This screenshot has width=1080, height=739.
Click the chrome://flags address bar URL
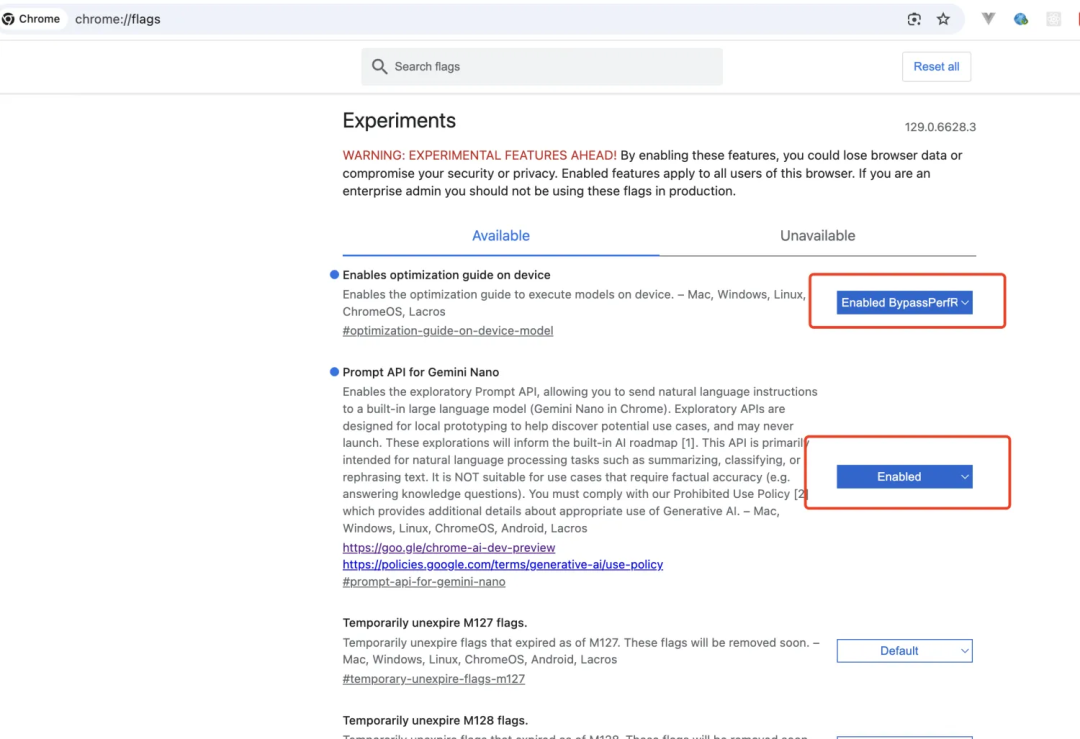[118, 19]
